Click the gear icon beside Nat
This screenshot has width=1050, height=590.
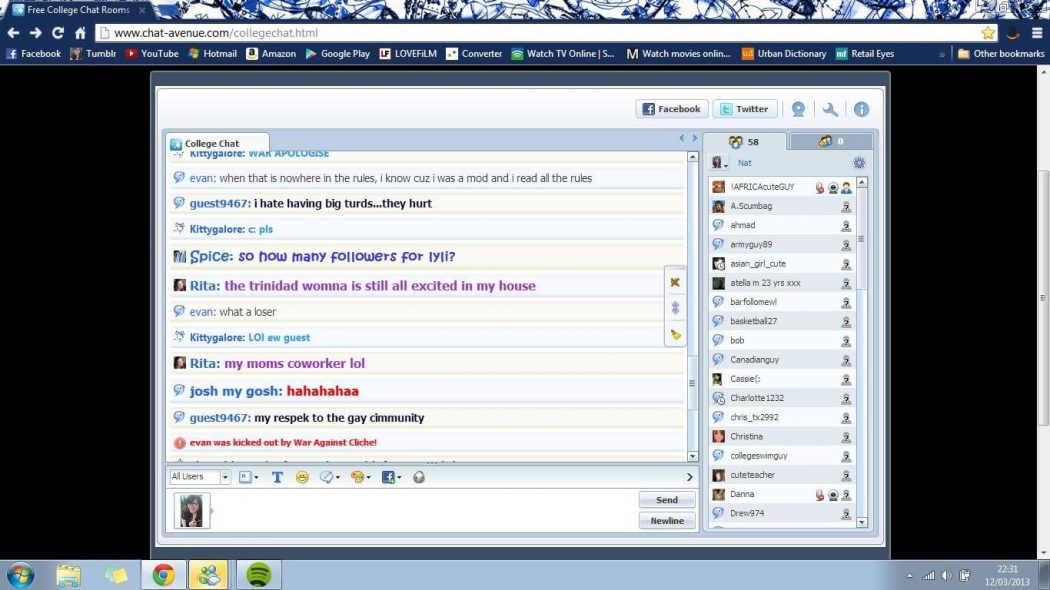click(858, 163)
